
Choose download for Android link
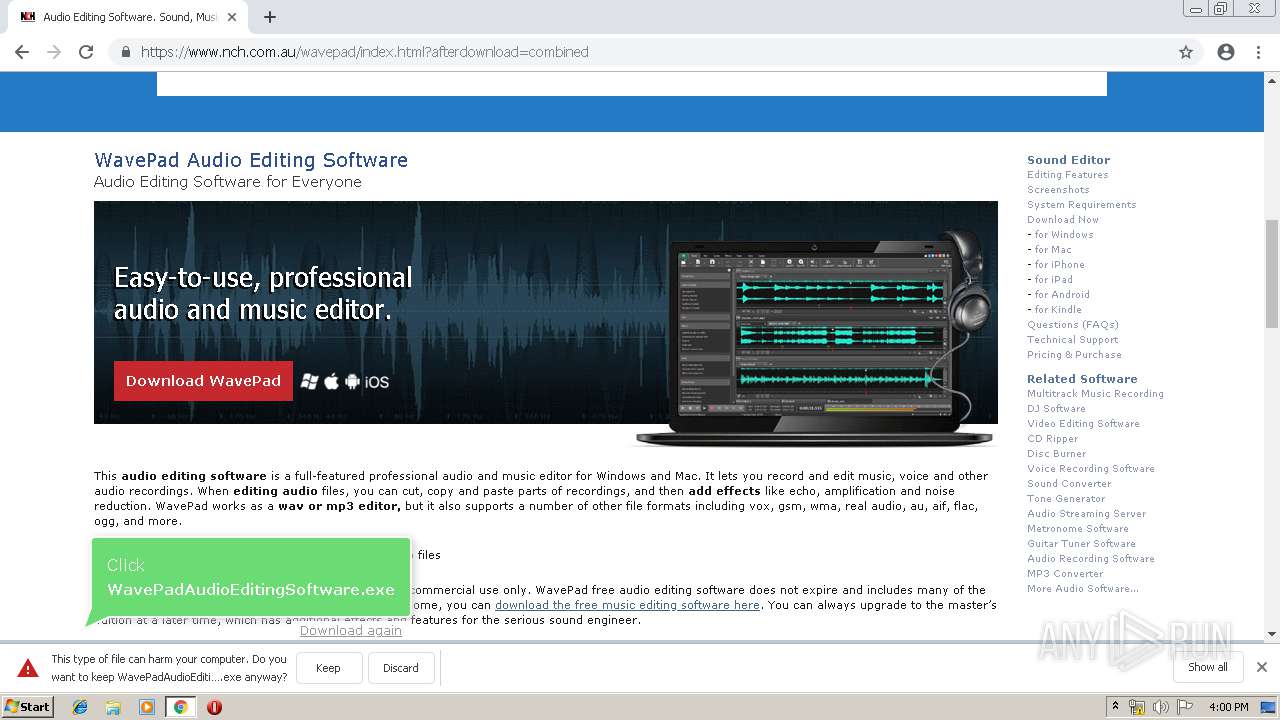point(1062,295)
